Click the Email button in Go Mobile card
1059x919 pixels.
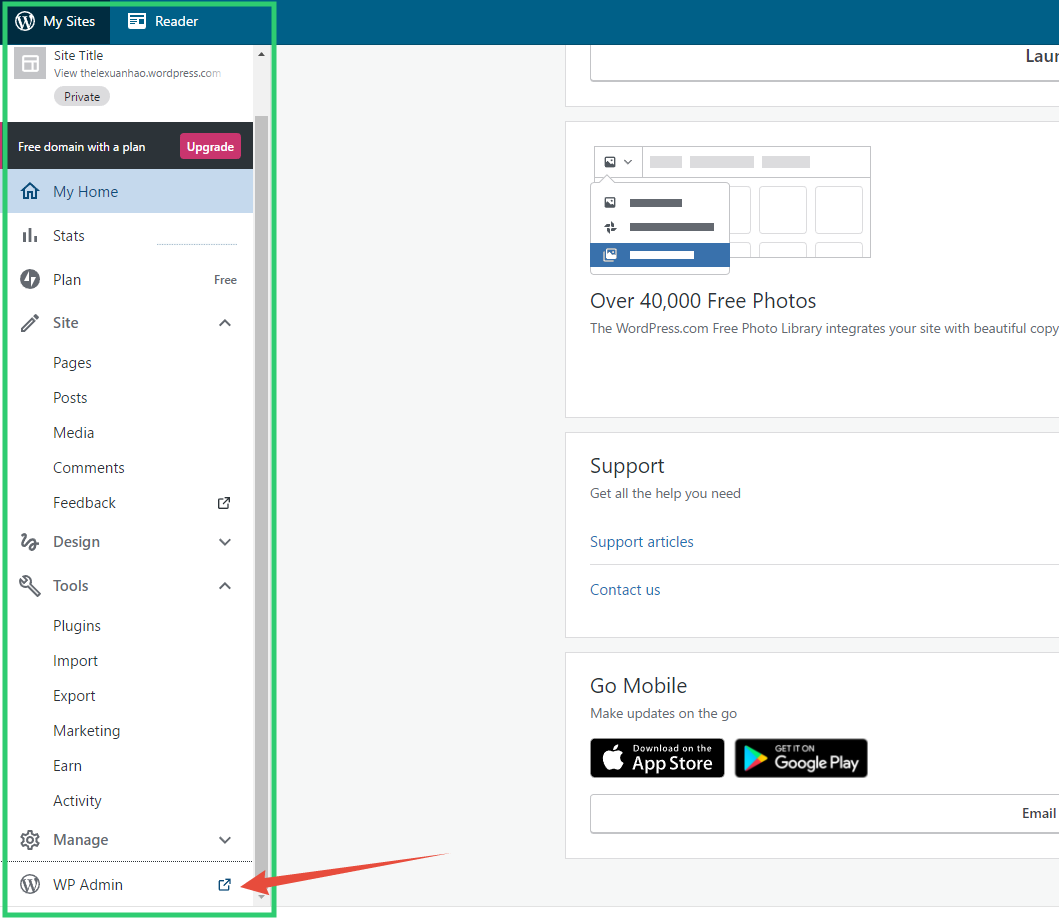click(x=824, y=813)
